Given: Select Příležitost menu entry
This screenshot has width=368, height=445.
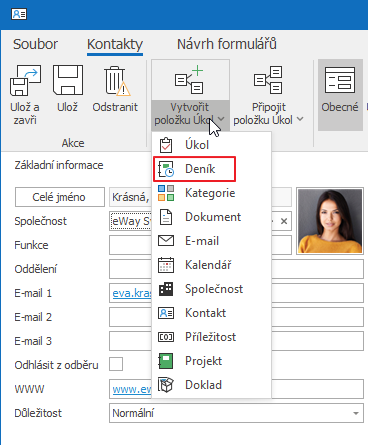Looking at the screenshot, I should 212,337.
